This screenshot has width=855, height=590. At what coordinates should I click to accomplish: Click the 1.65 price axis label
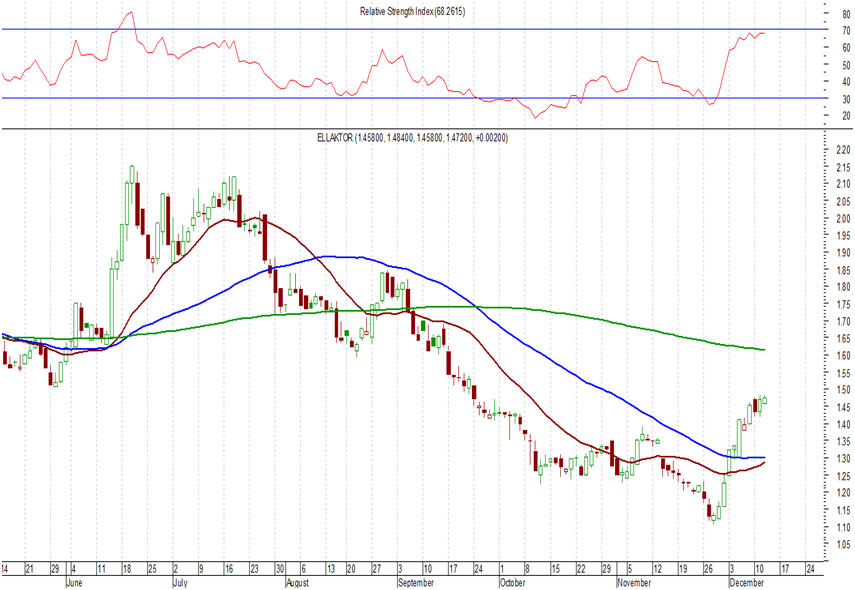(x=843, y=339)
